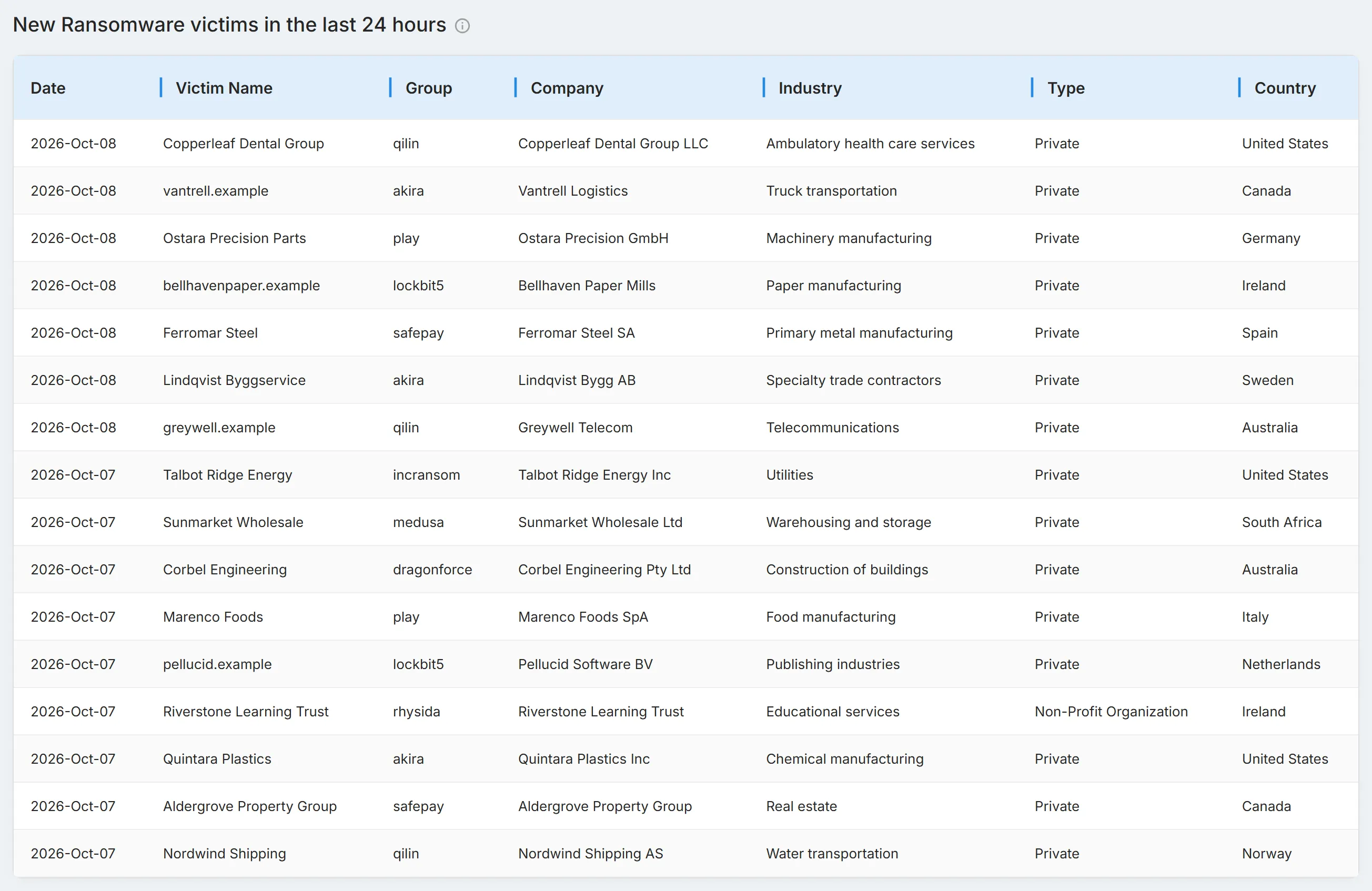Select the Bellhaven Paper Mills company cell

point(586,285)
